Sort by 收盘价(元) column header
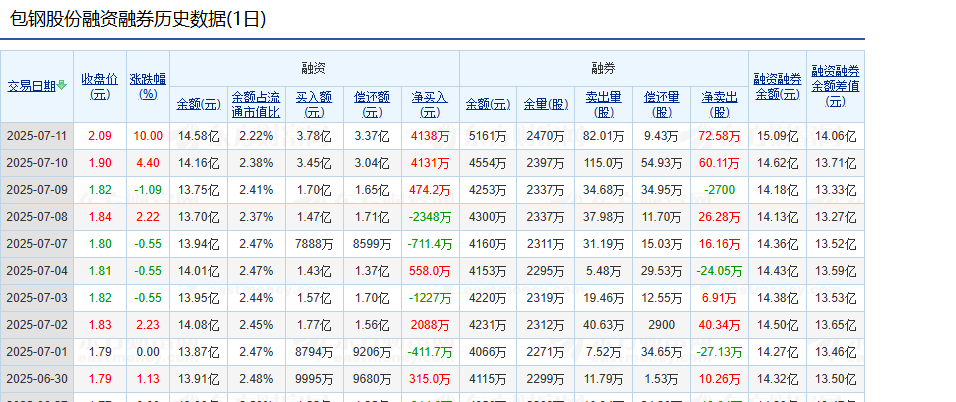956x402 pixels. (100, 86)
